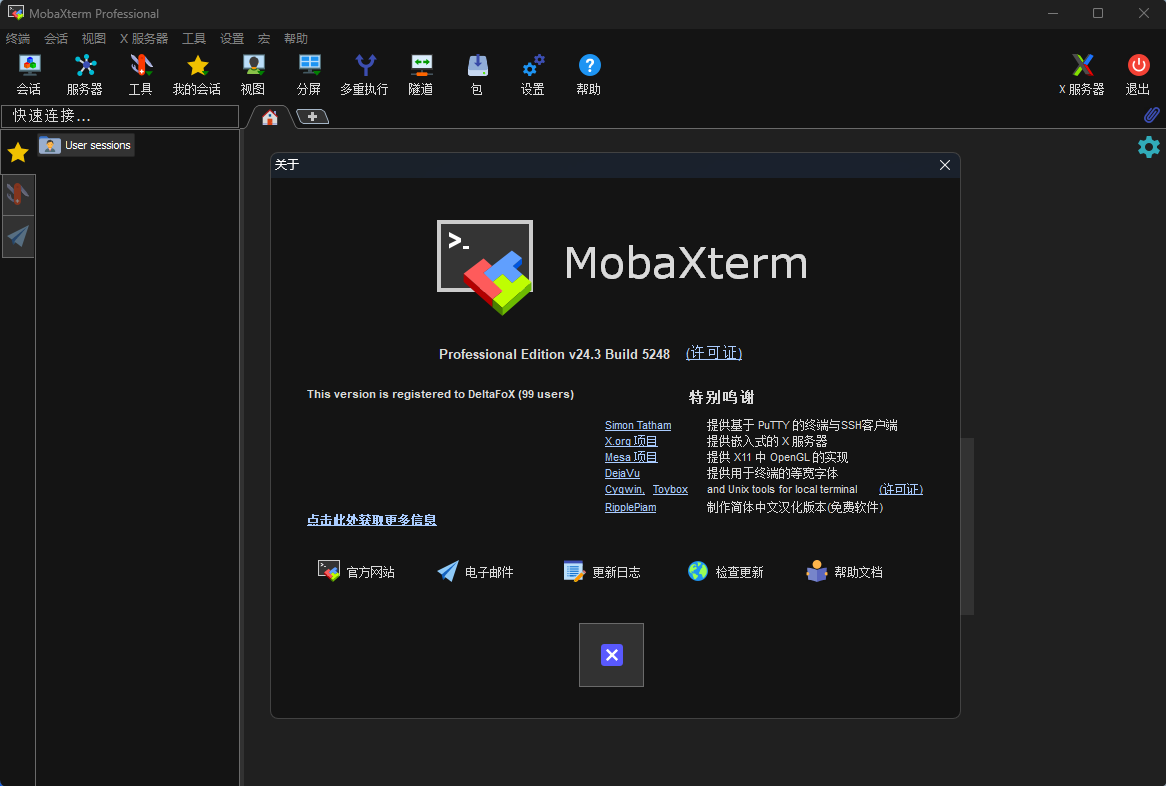This screenshot has height=786, width=1166.
Task: Open the 更新日志 changelog button
Action: click(x=602, y=572)
